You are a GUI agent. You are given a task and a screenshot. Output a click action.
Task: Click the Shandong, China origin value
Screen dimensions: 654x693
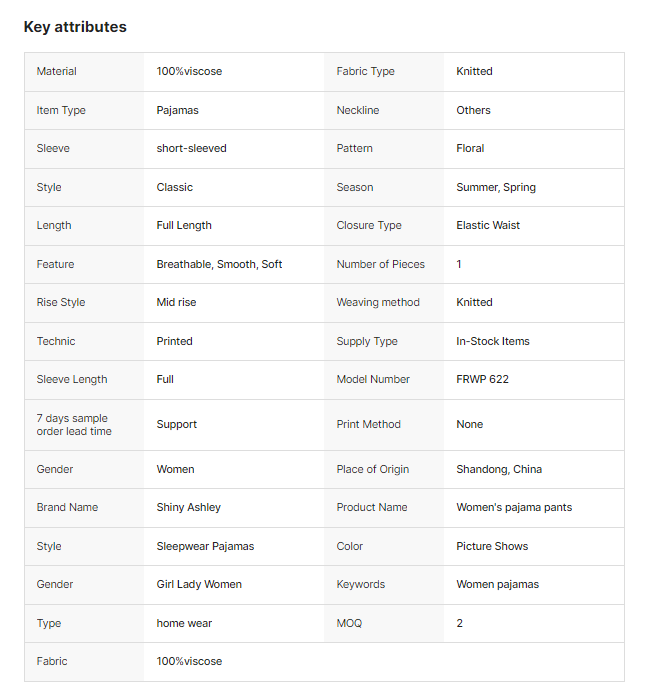pos(499,469)
